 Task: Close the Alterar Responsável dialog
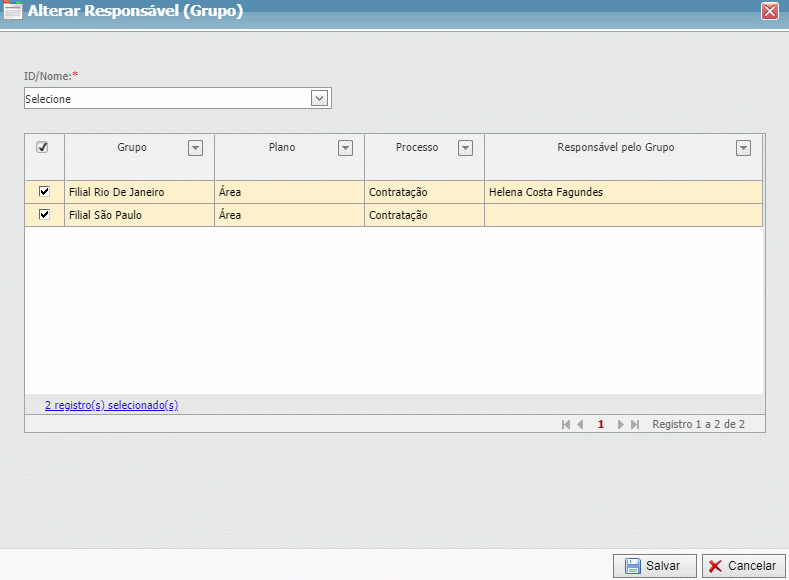click(769, 11)
